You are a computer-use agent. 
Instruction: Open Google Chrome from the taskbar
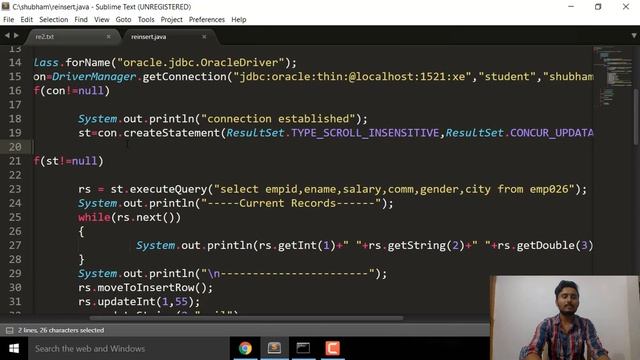245,348
